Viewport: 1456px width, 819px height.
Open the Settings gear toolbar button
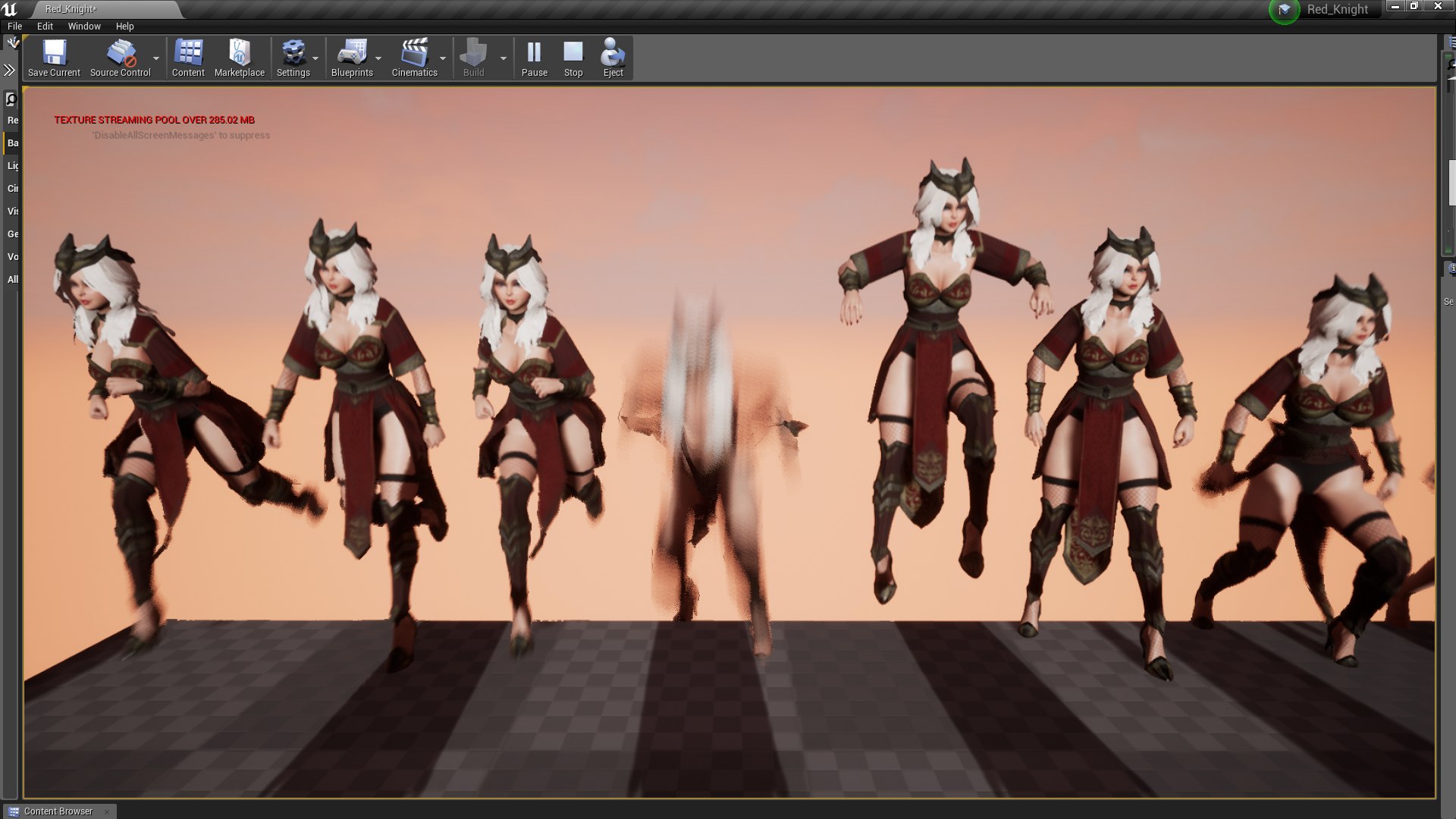point(293,58)
